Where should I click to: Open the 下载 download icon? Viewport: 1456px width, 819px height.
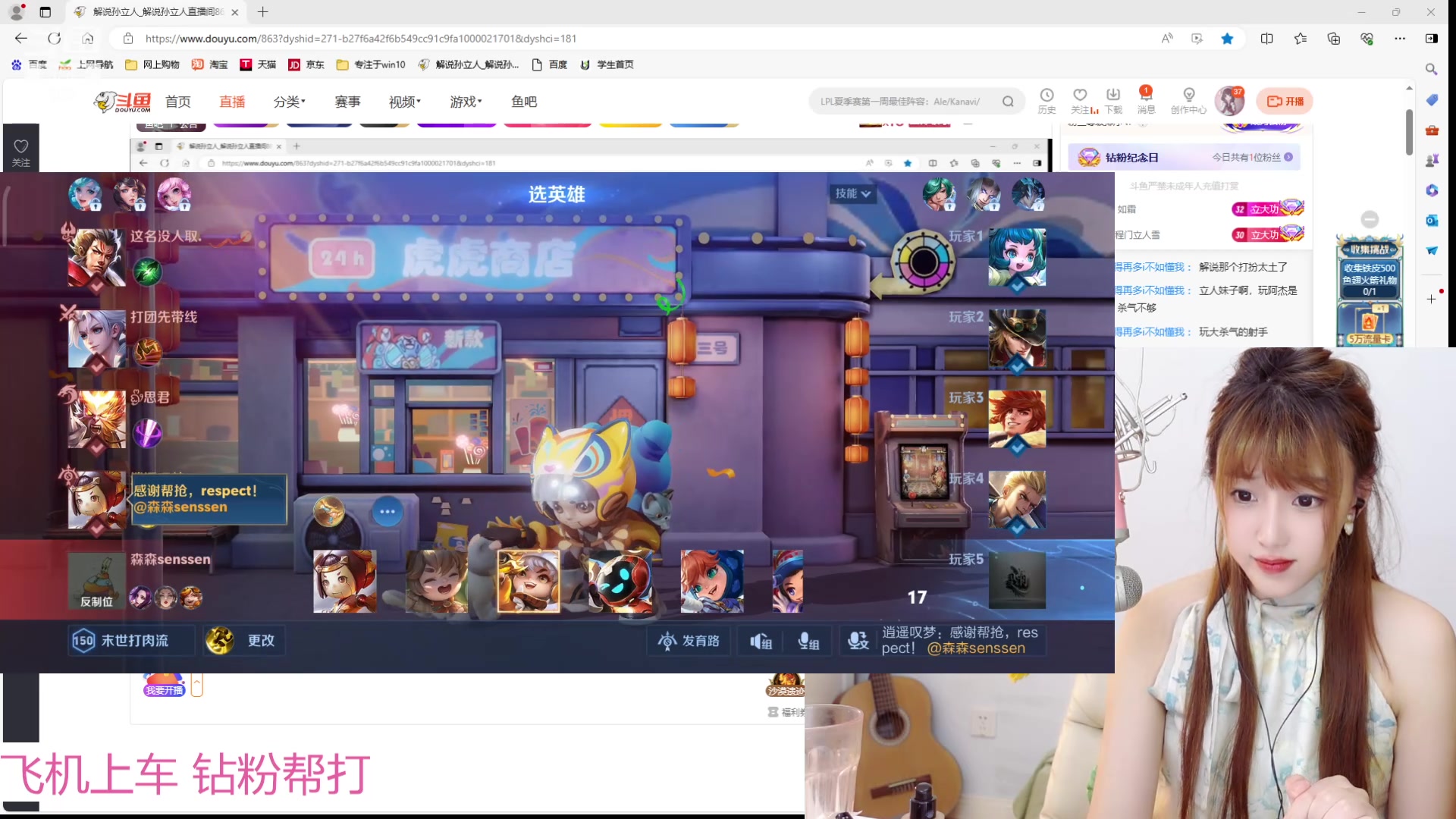[1113, 100]
